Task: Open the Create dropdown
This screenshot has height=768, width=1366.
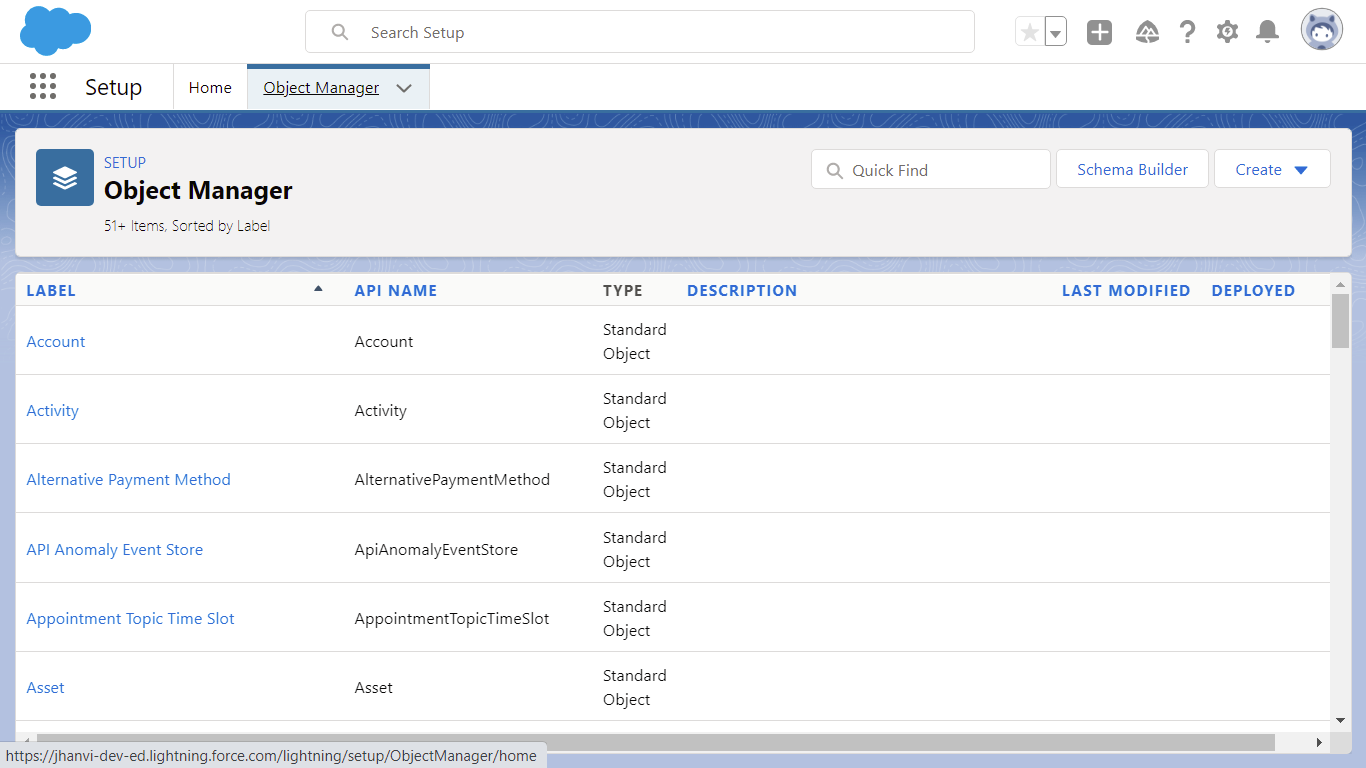Action: tap(1272, 169)
